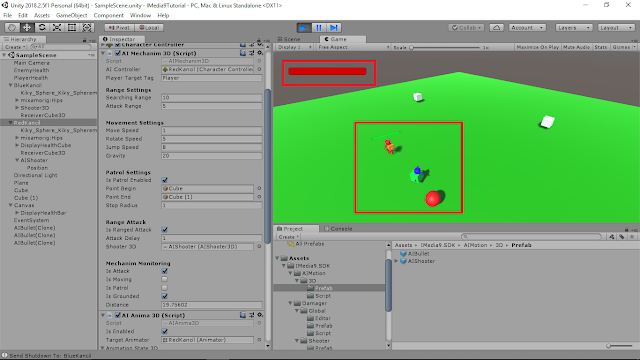This screenshot has width=640, height=360.
Task: Open the Account dropdown
Action: click(x=527, y=28)
